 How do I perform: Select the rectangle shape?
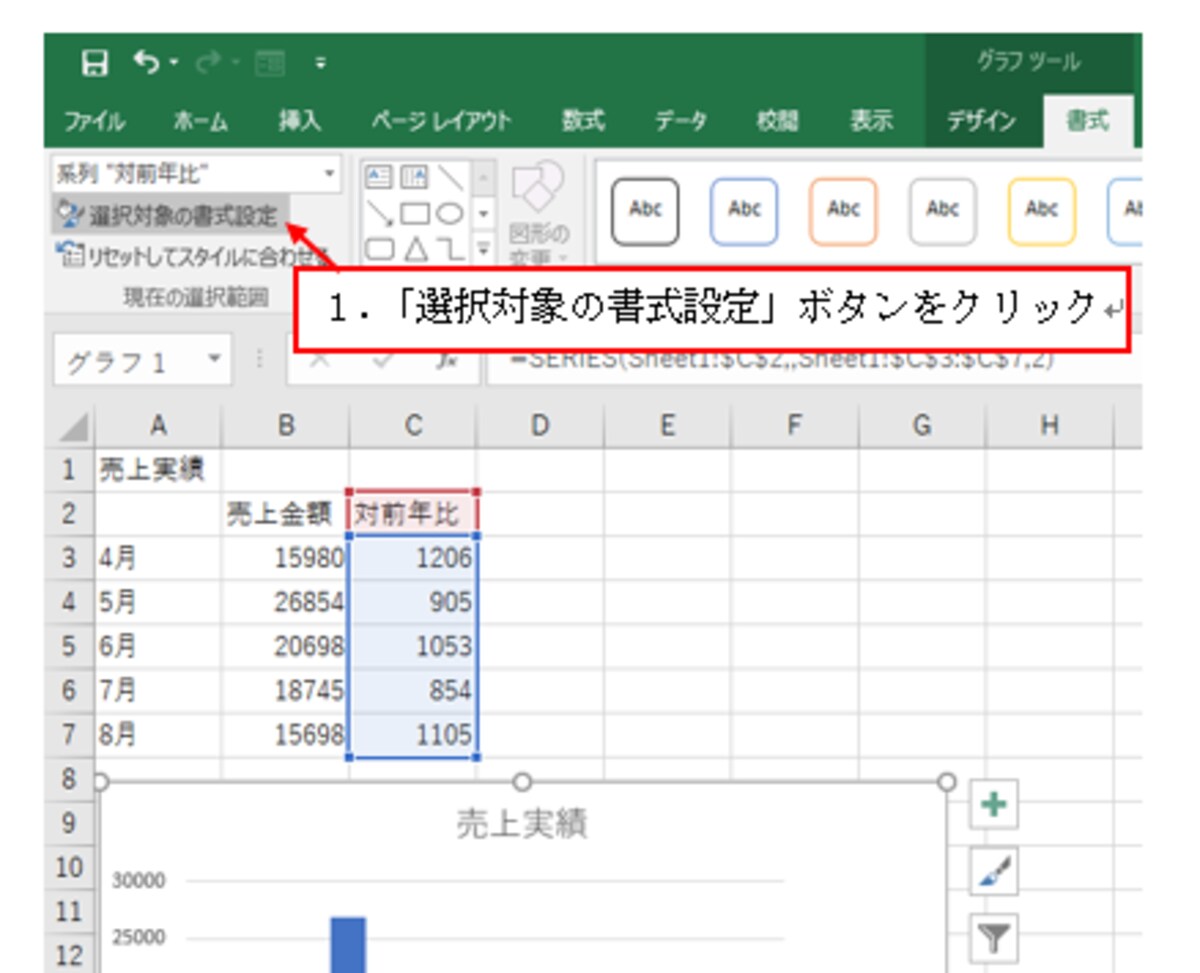[x=415, y=214]
